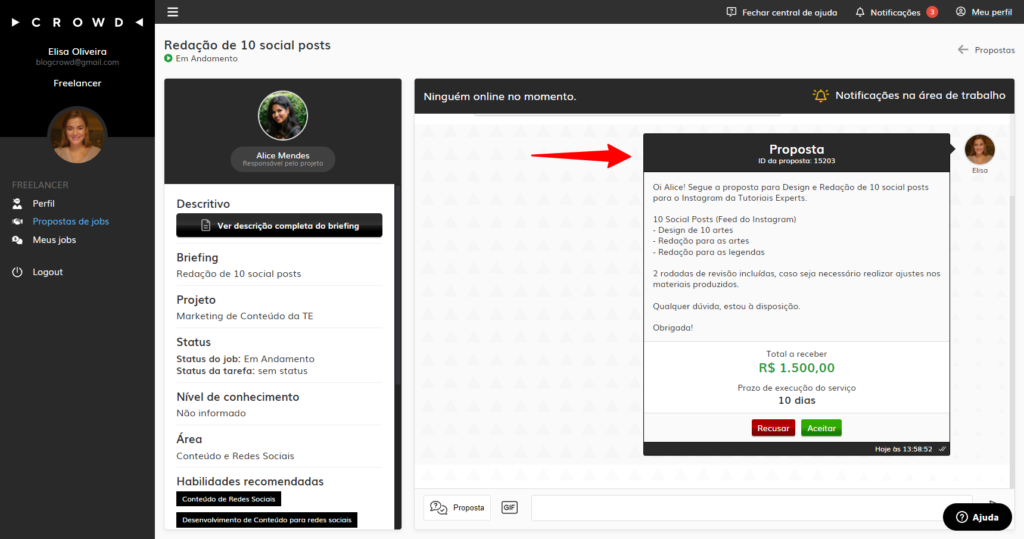Click the Proposta button in chat bar

click(457, 508)
